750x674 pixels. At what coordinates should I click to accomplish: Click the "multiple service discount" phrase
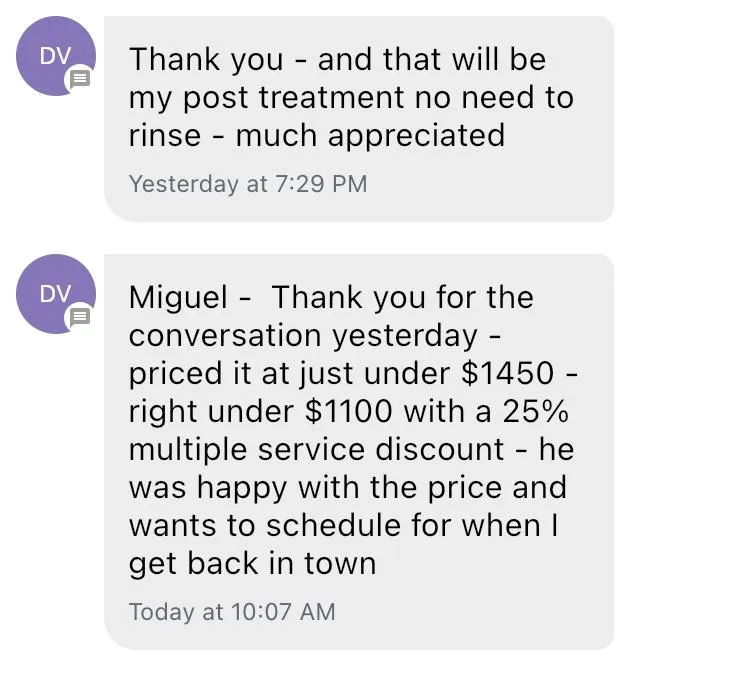click(317, 450)
